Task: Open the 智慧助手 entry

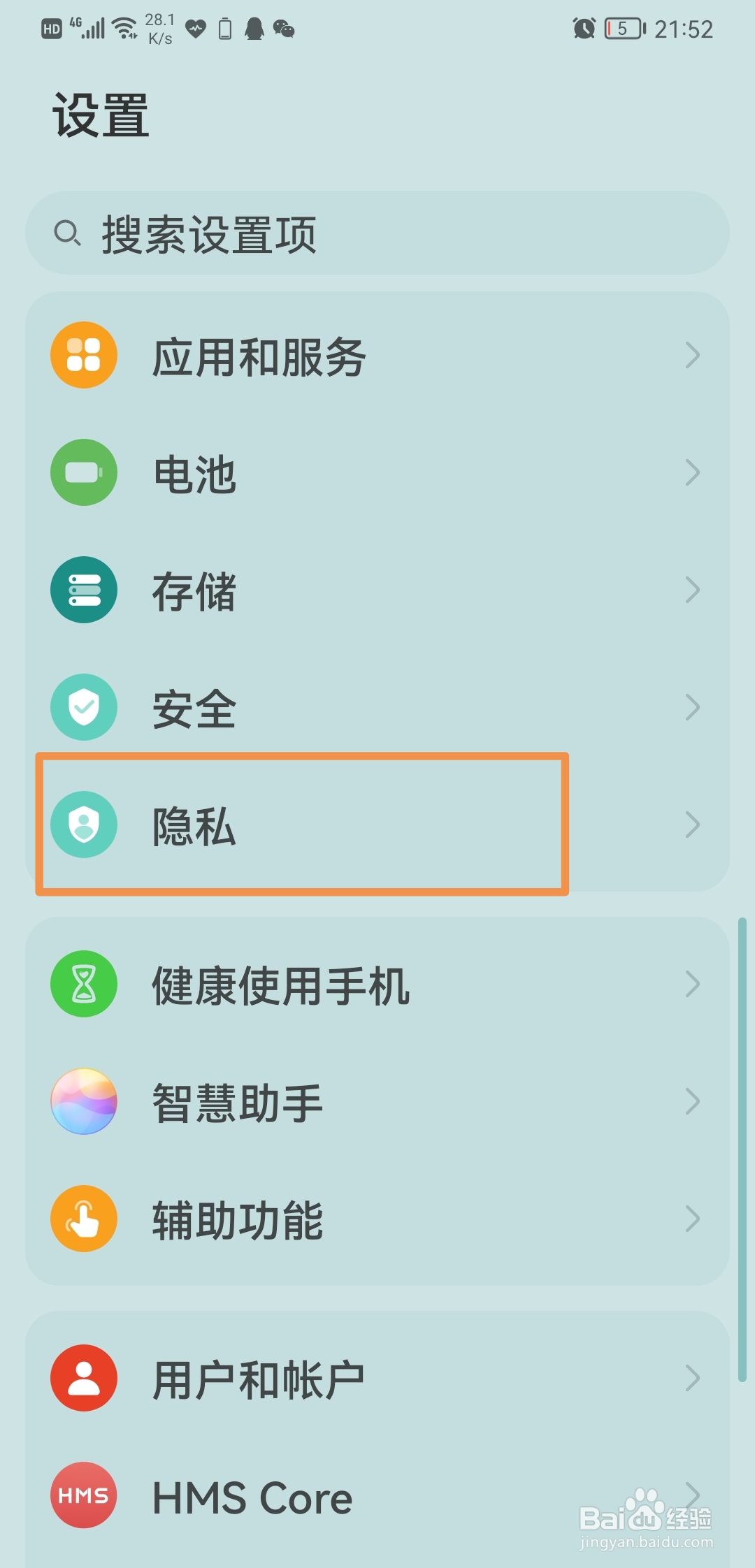Action: tap(377, 1101)
